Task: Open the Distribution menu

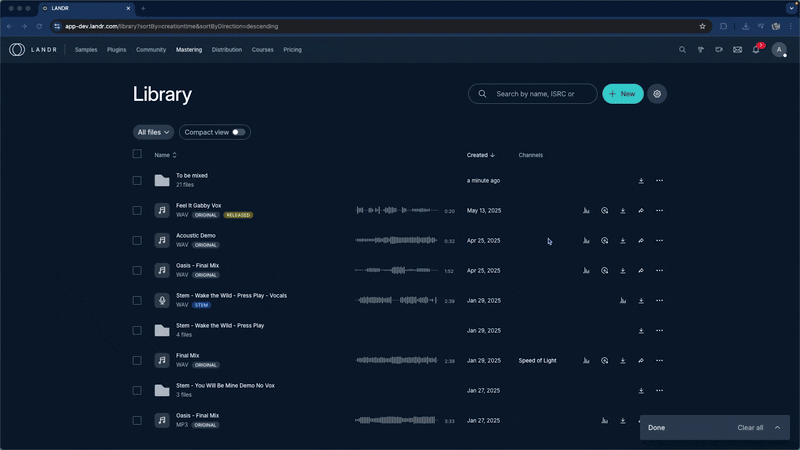Action: click(227, 49)
